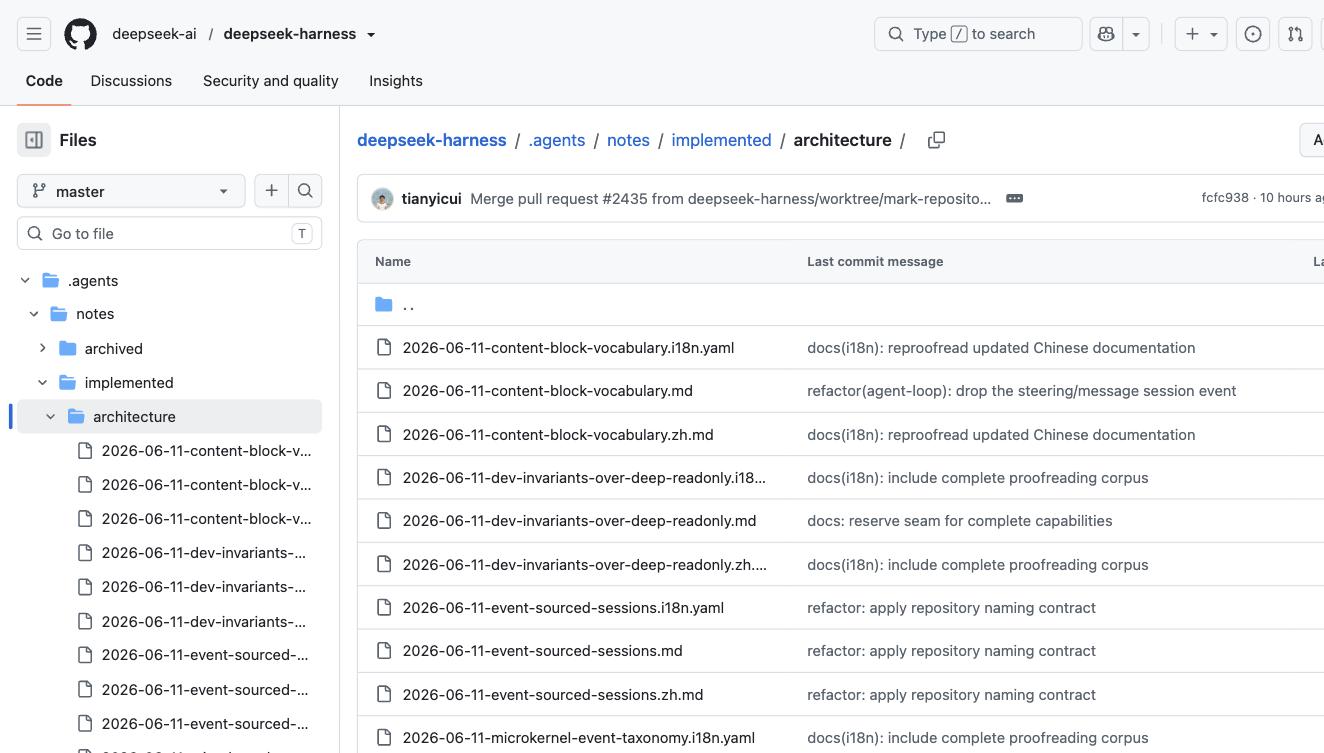Collapse the architecture folder chevron

(x=51, y=416)
